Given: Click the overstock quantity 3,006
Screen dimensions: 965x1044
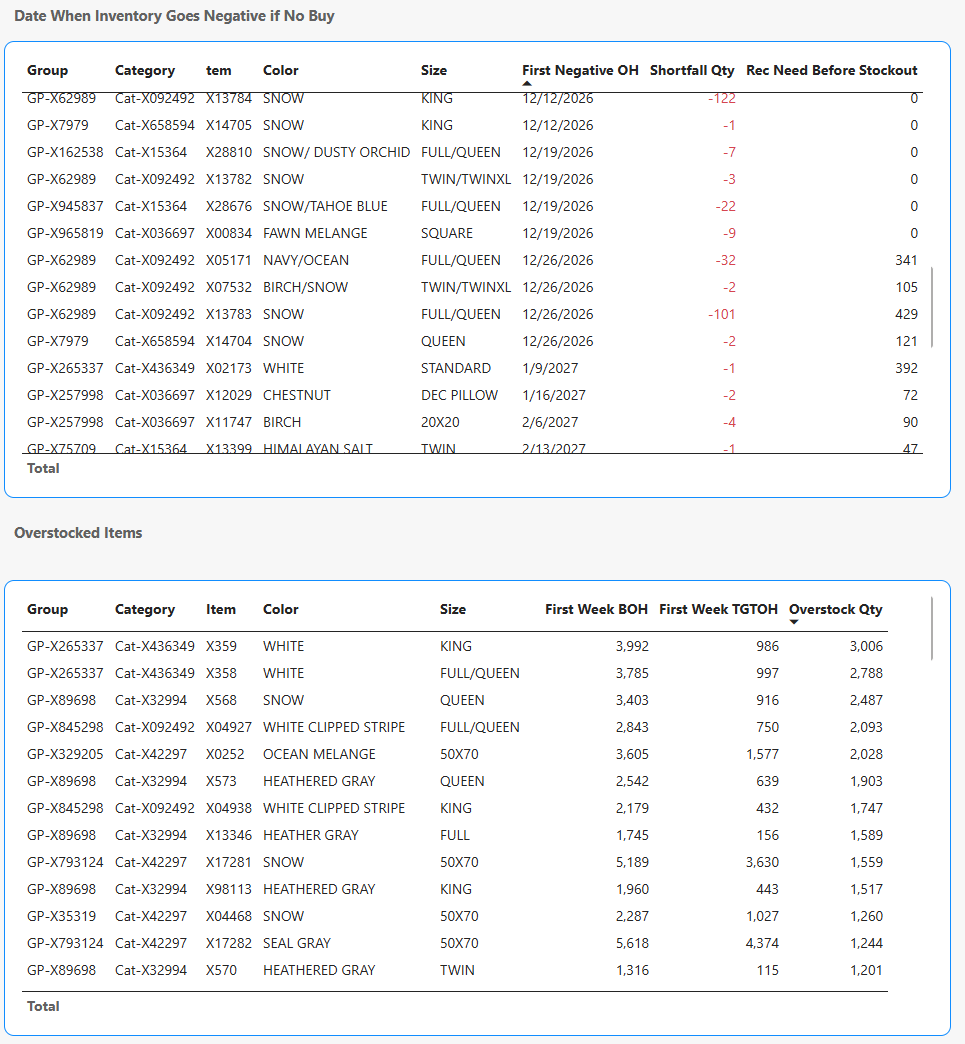Looking at the screenshot, I should pyautogui.click(x=866, y=647).
